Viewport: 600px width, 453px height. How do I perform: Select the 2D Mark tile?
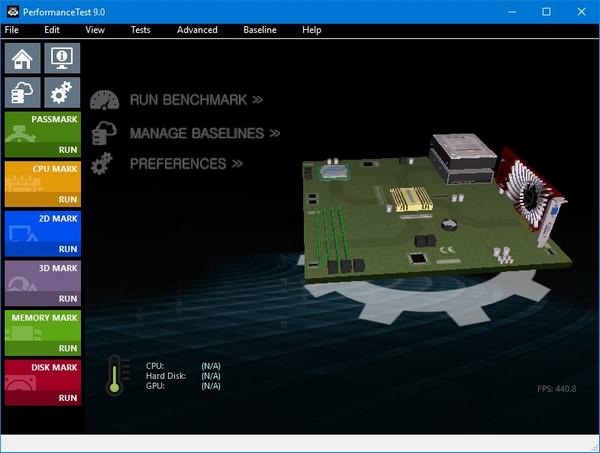pyautogui.click(x=43, y=233)
